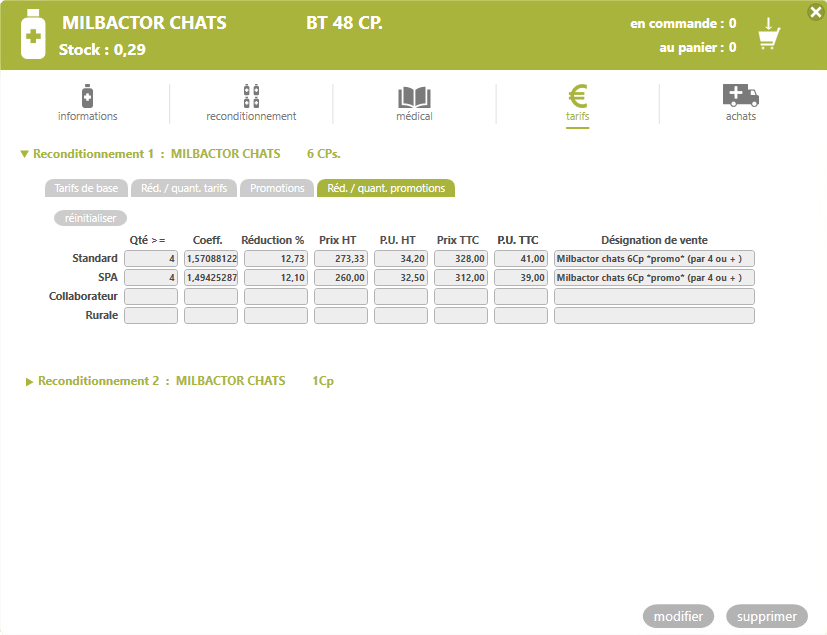Click SPA Prix HT field 260,00
Viewport: 827px width, 635px height.
click(341, 277)
